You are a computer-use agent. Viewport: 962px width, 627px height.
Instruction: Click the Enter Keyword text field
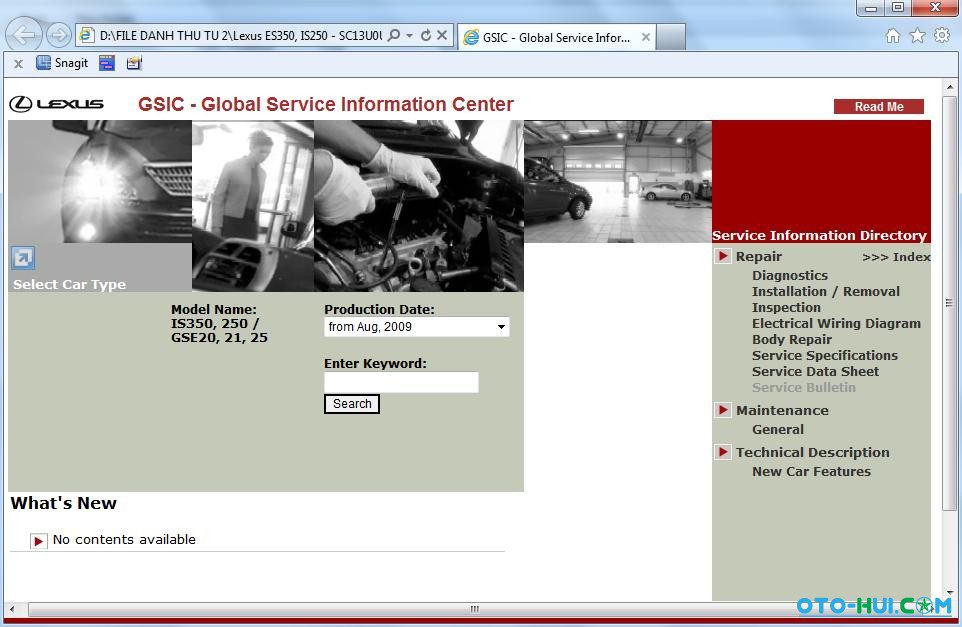coord(401,382)
